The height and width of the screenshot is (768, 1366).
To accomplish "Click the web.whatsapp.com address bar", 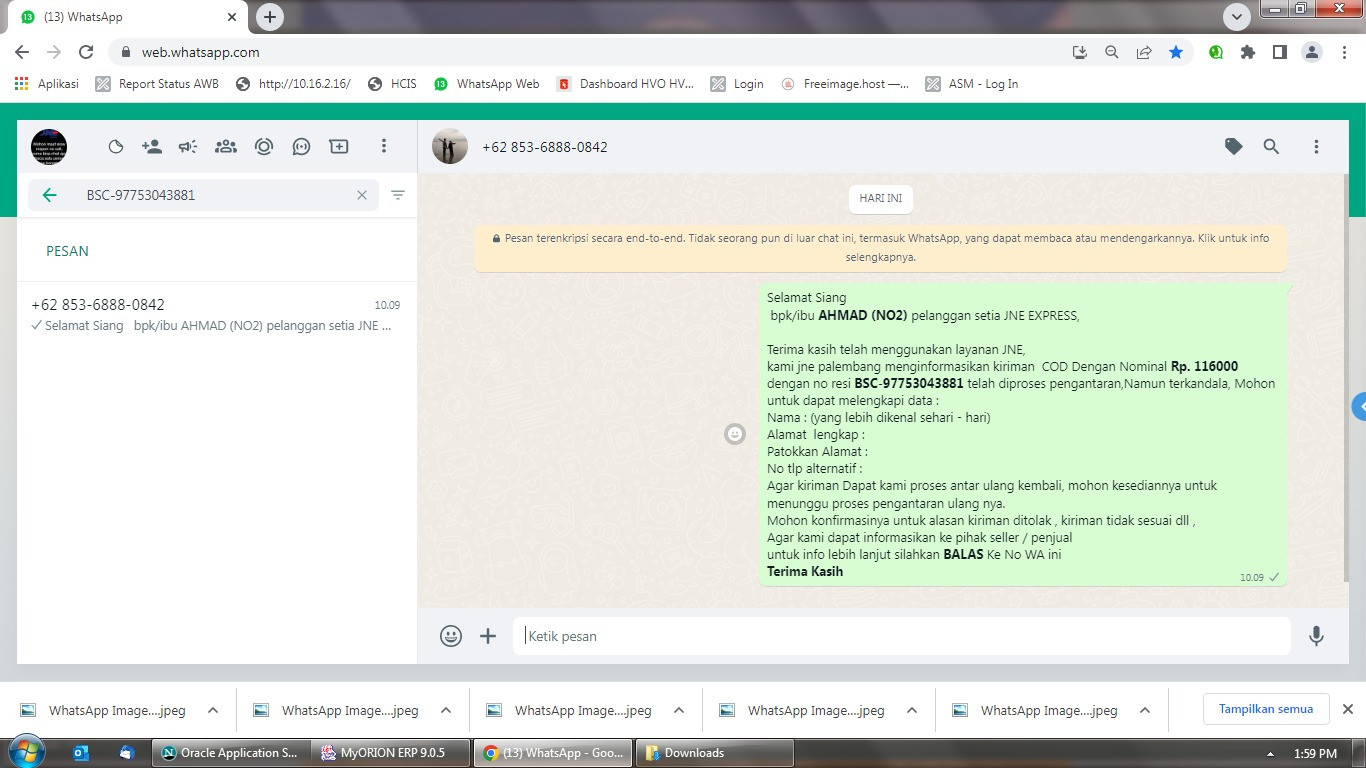I will (590, 52).
